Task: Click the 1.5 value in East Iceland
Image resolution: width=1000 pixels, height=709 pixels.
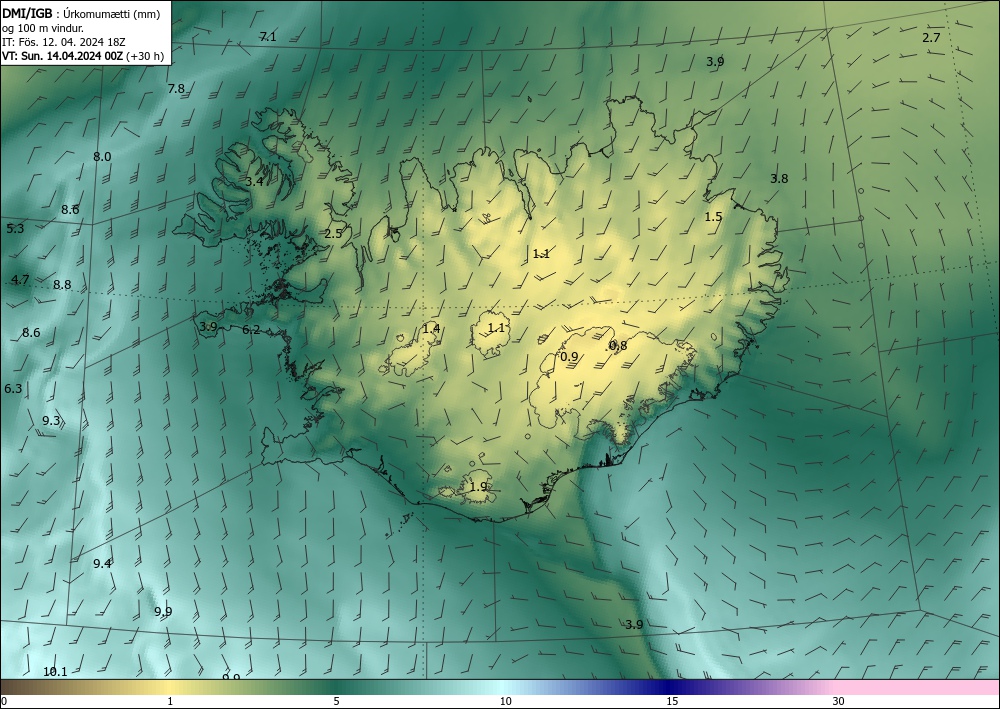Action: (x=713, y=217)
